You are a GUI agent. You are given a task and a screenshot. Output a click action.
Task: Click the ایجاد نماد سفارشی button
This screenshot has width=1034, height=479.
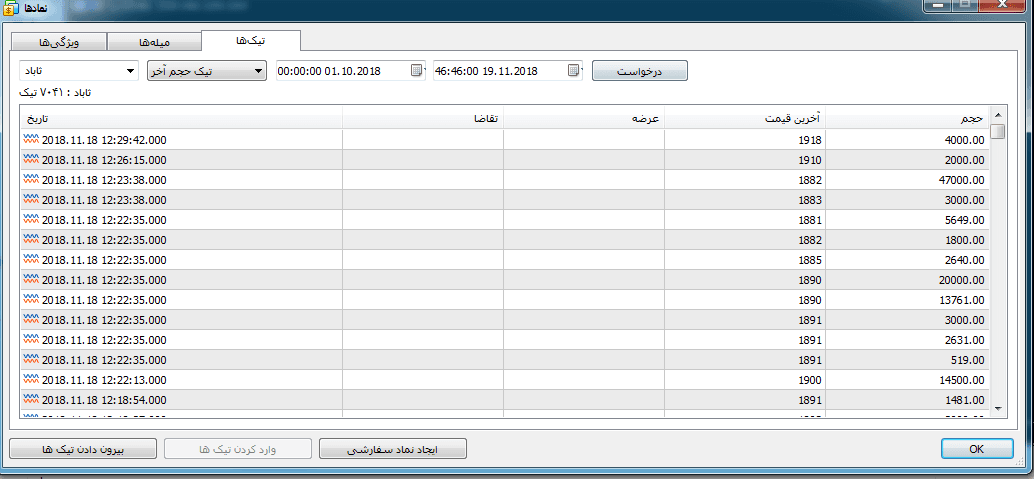coord(392,449)
